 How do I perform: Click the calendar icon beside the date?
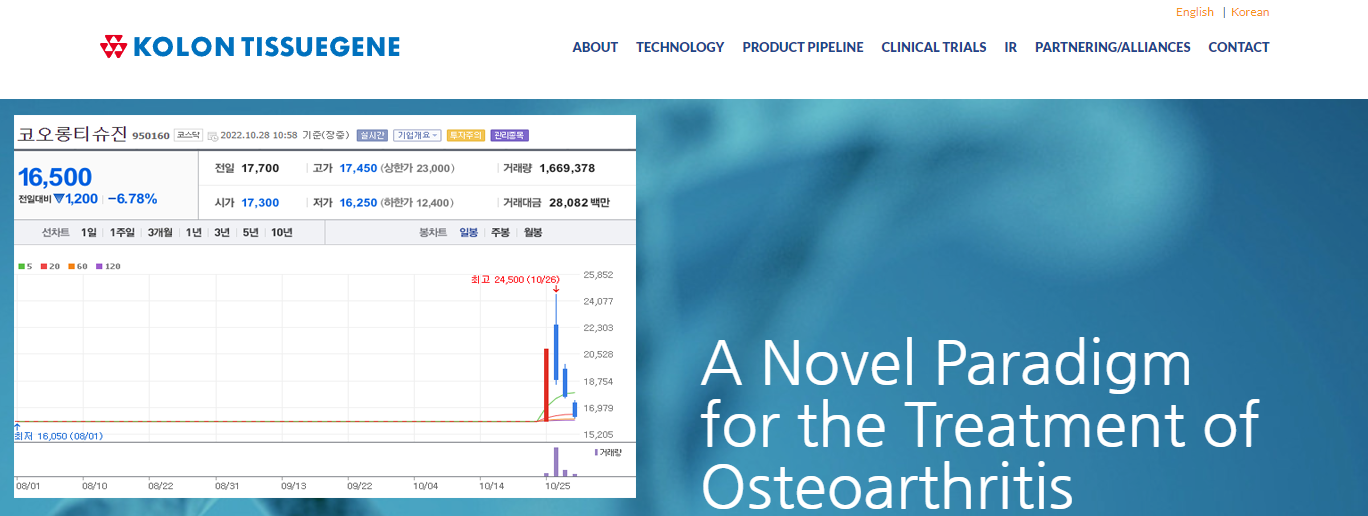pos(213,136)
